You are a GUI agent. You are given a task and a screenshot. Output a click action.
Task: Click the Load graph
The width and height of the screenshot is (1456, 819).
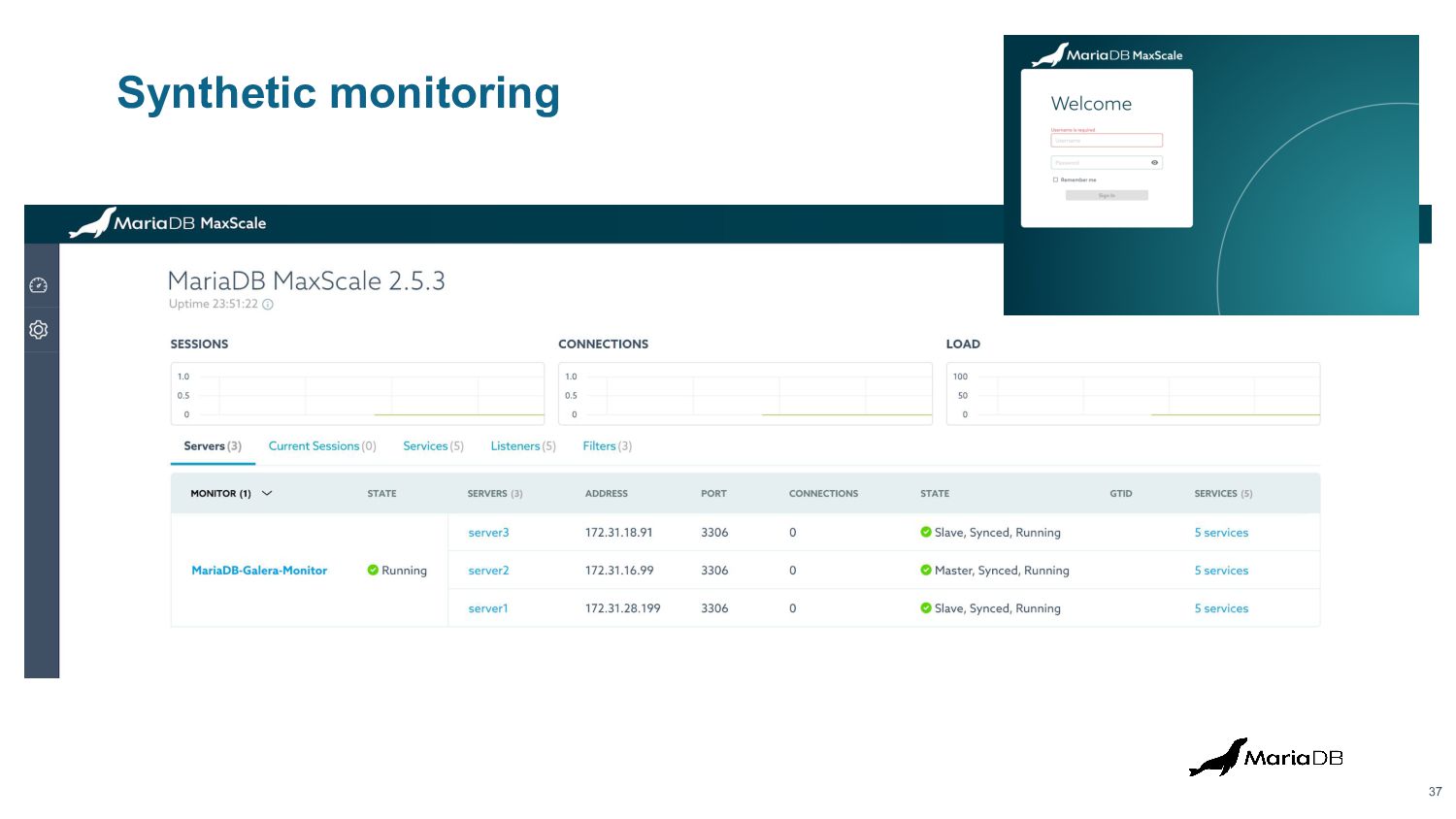click(1134, 394)
